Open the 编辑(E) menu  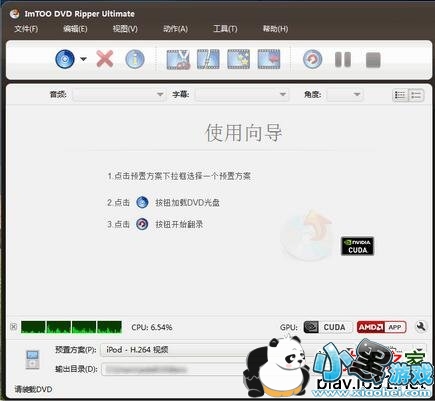coord(75,29)
